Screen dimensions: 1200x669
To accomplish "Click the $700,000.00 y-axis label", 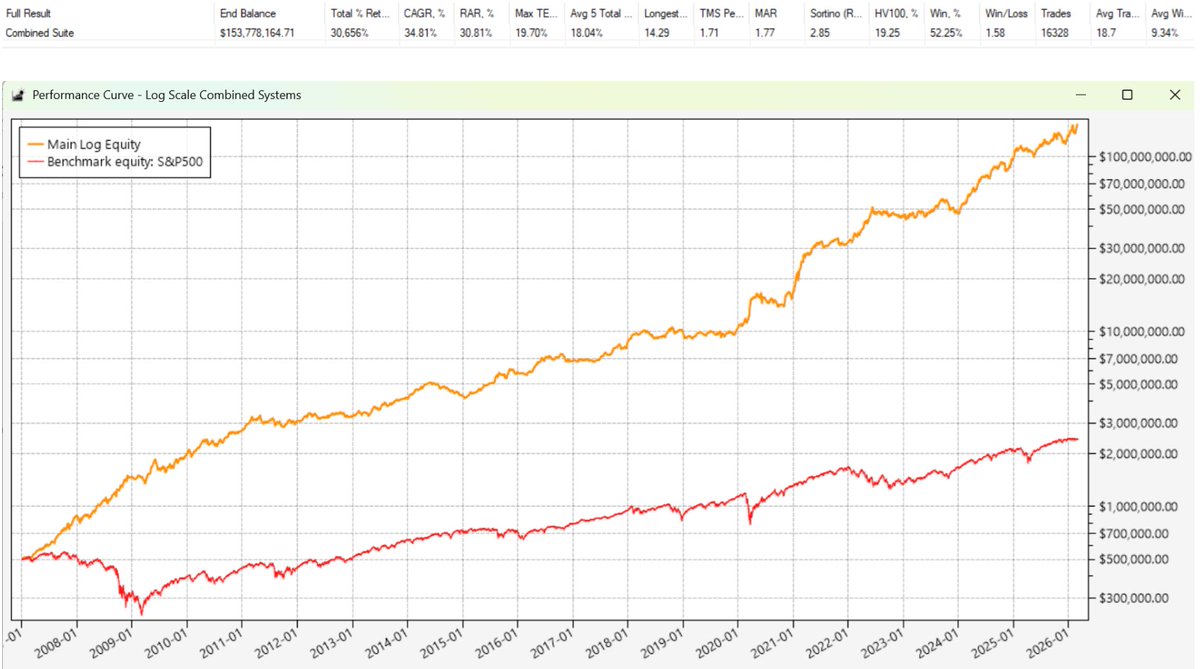I will click(1134, 534).
